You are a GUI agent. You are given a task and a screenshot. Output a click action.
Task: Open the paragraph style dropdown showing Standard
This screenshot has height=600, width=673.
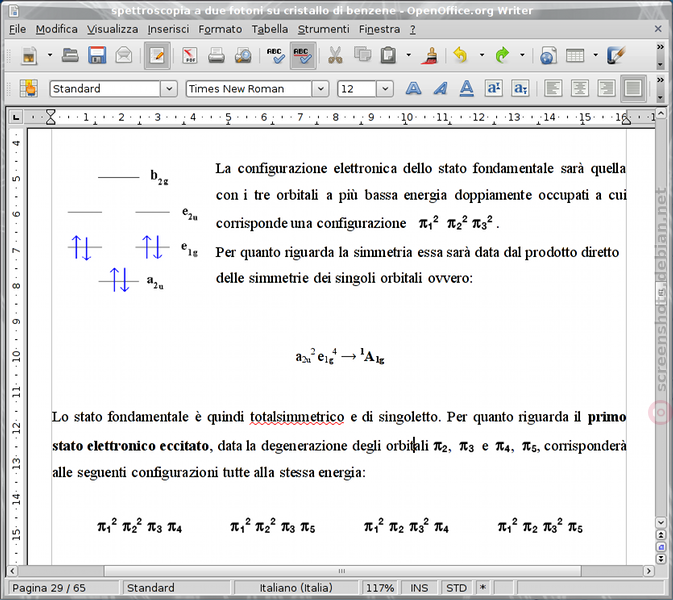[169, 89]
